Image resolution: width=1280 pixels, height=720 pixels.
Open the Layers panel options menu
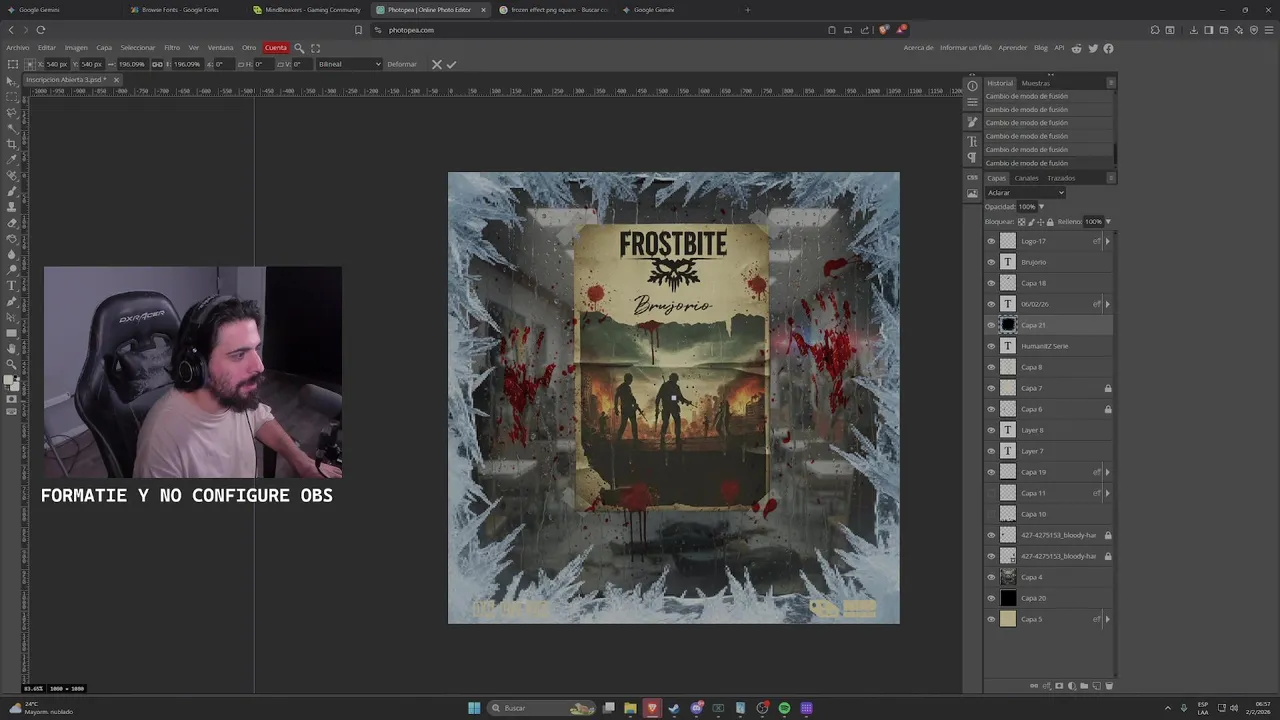1111,178
